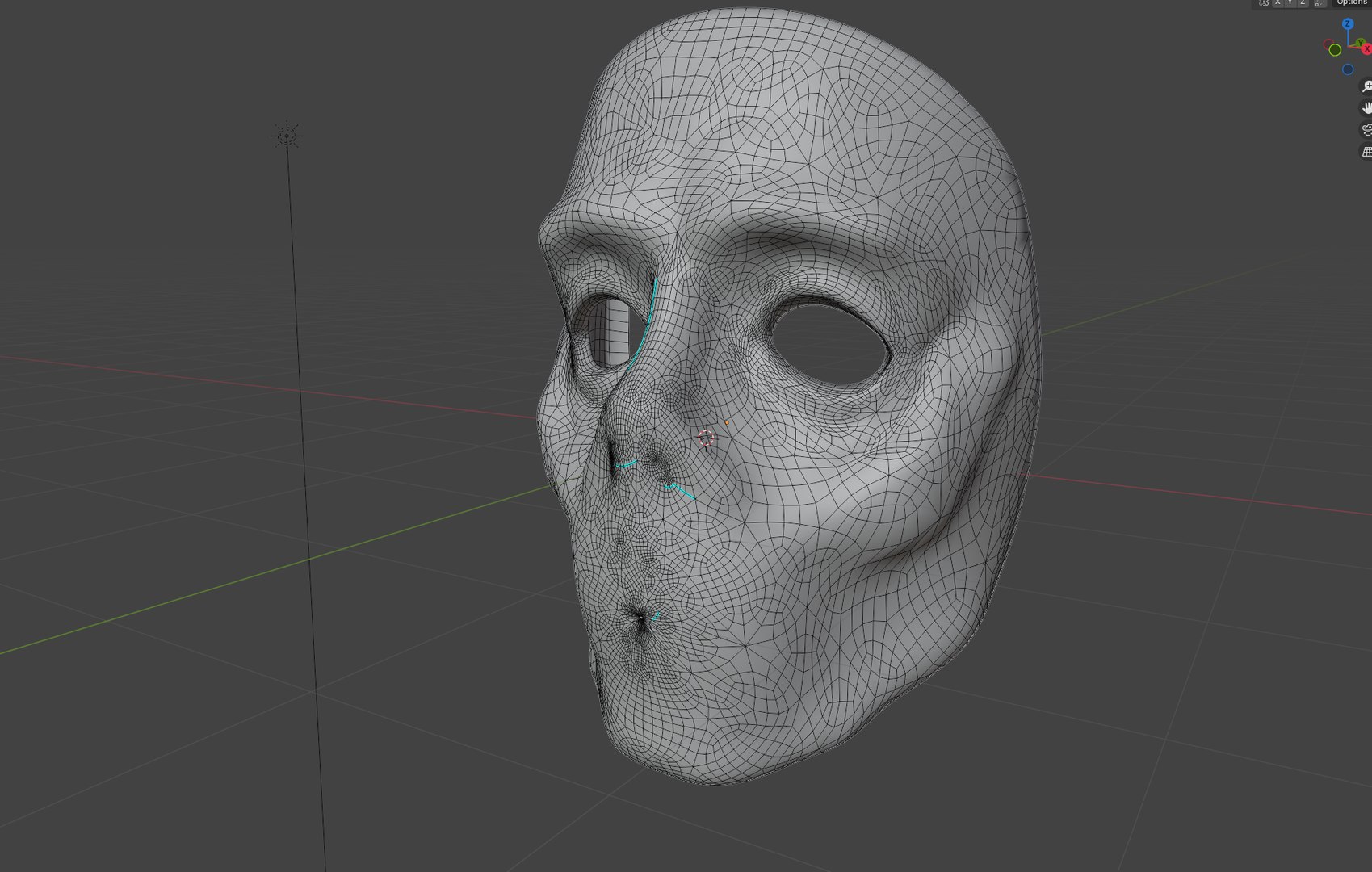
Task: Click the green Y axis gizmo ball
Action: coord(1361,42)
